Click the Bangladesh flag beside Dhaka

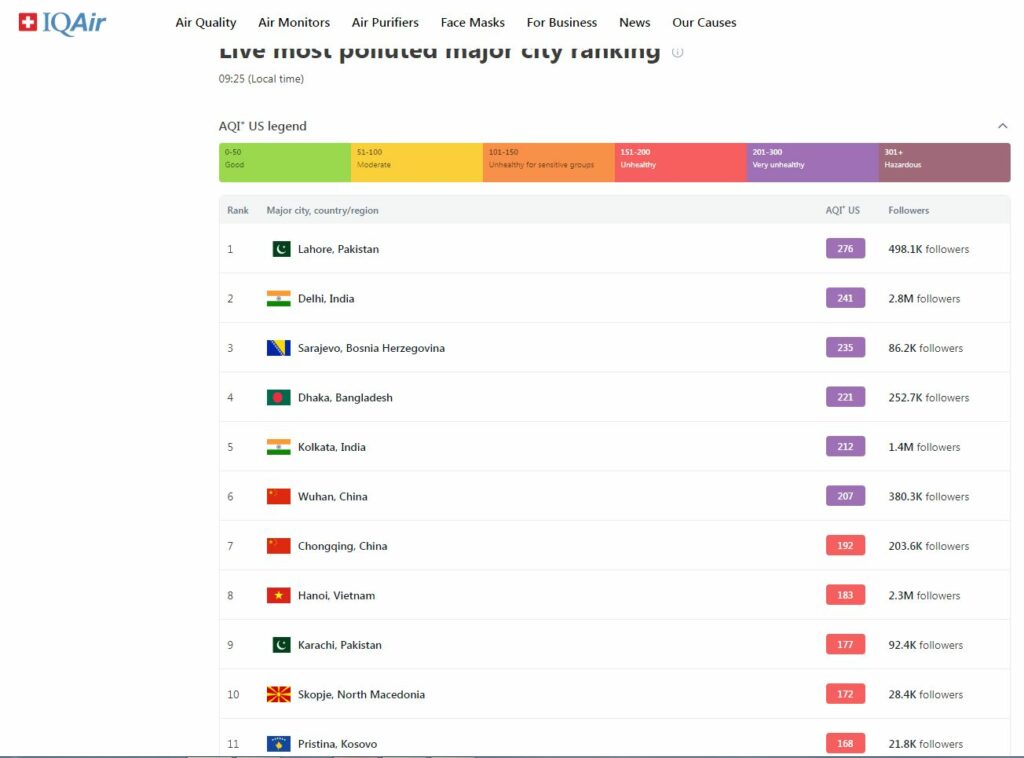[278, 397]
